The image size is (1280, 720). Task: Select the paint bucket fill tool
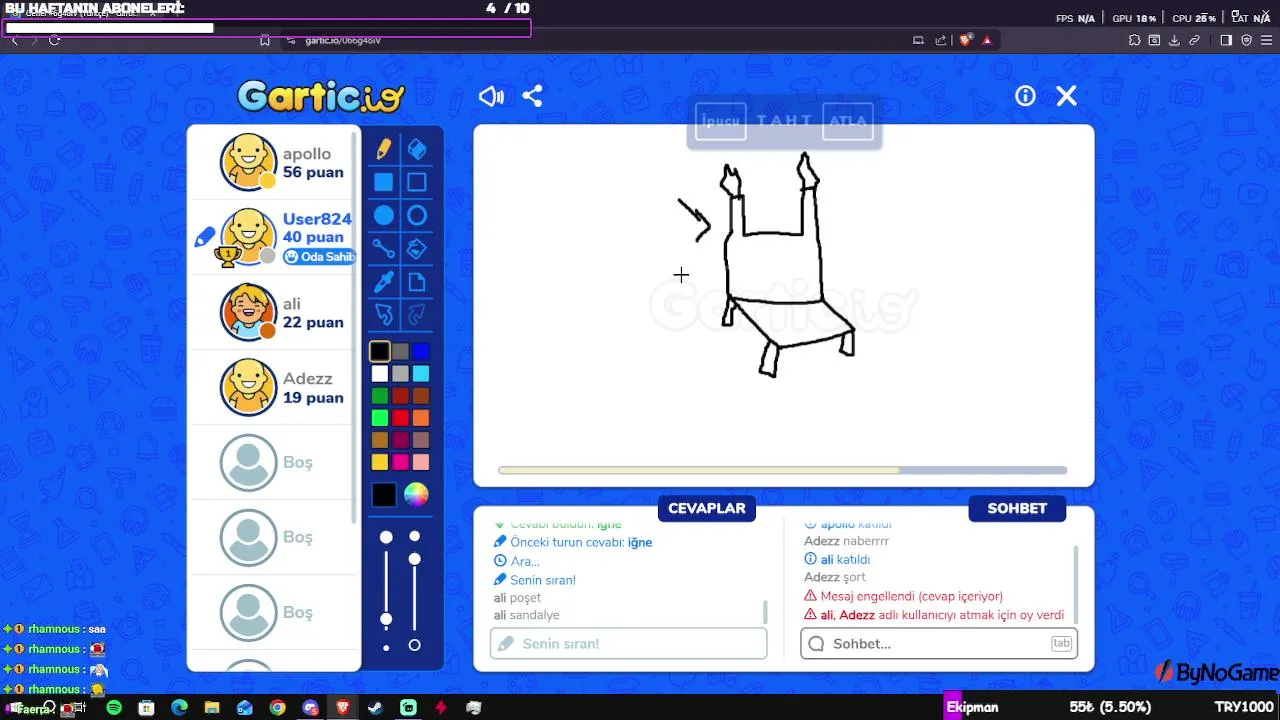point(417,248)
